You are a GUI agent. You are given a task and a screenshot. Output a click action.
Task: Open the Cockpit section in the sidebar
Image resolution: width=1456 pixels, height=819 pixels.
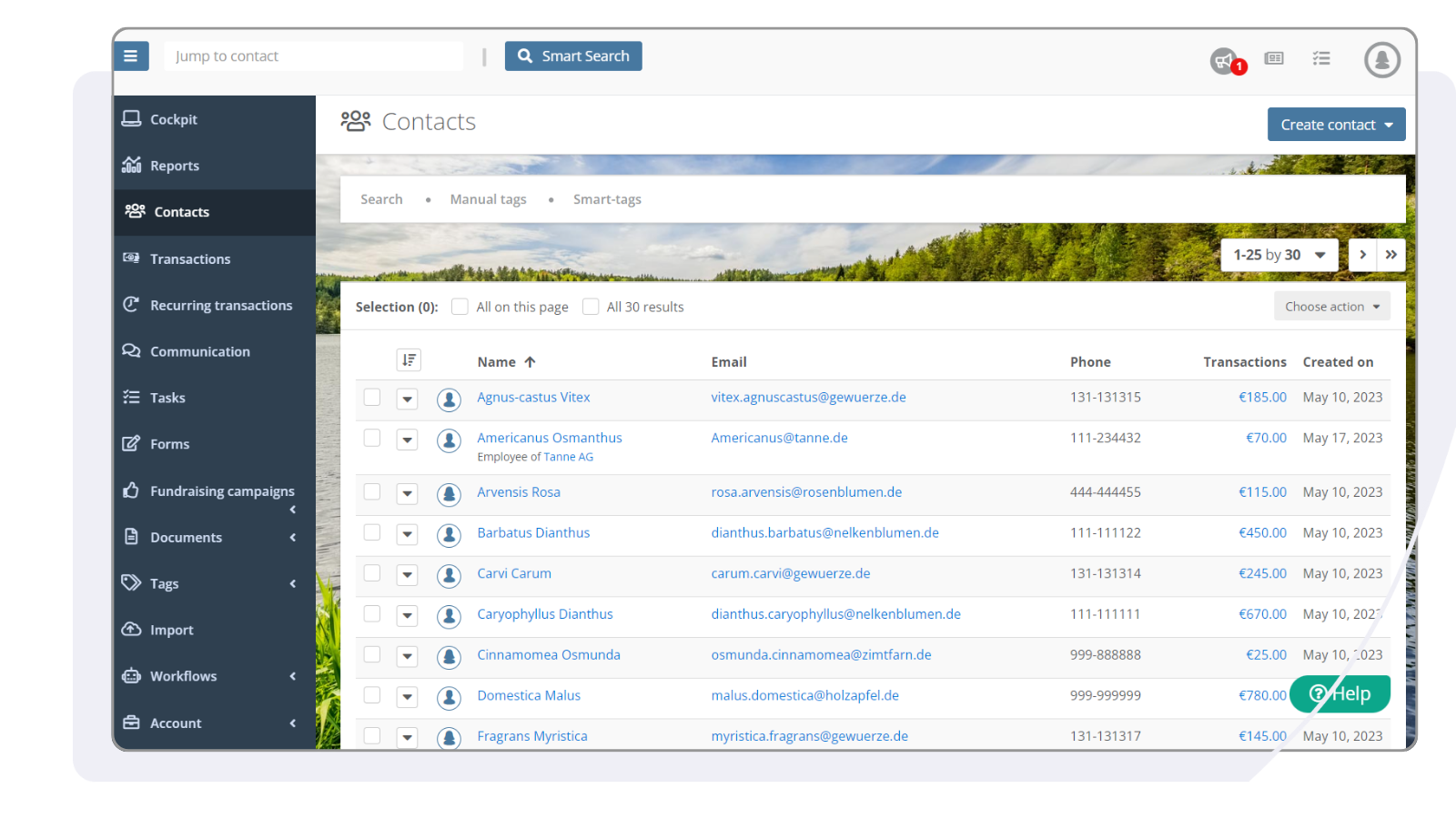[x=173, y=118]
